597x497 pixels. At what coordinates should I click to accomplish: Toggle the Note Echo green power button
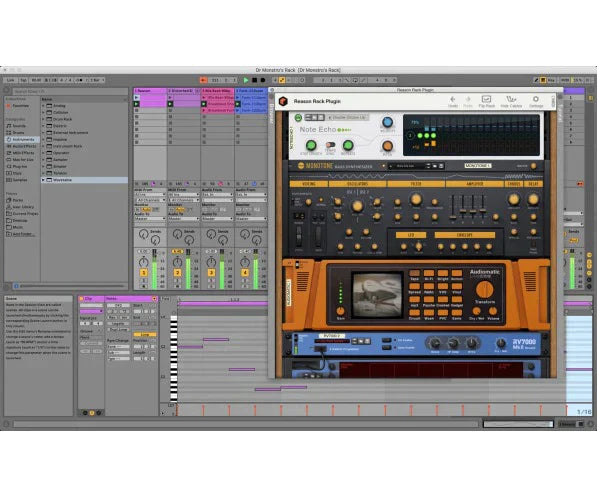(x=298, y=118)
